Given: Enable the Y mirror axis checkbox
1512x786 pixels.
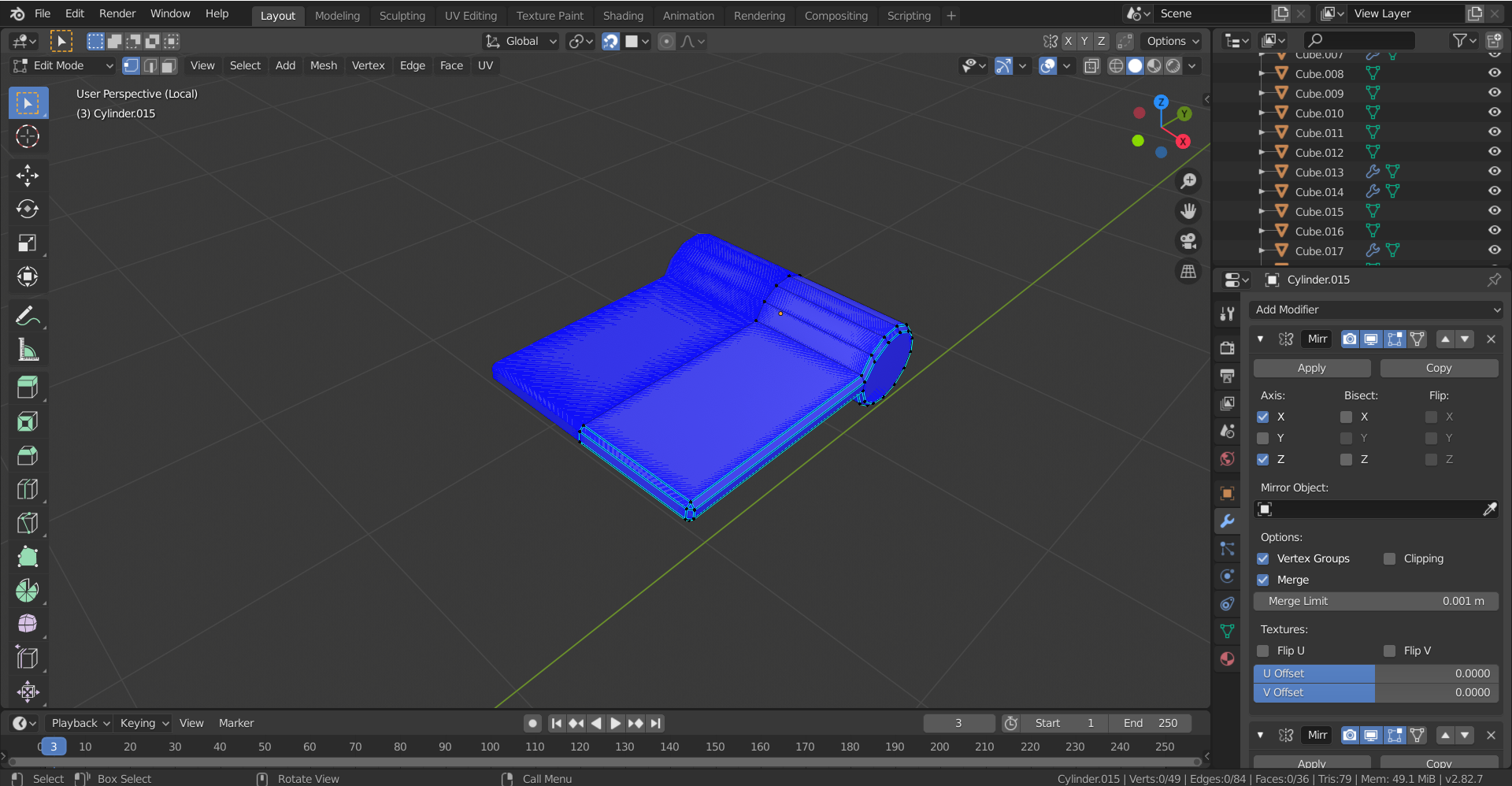Looking at the screenshot, I should (1263, 438).
